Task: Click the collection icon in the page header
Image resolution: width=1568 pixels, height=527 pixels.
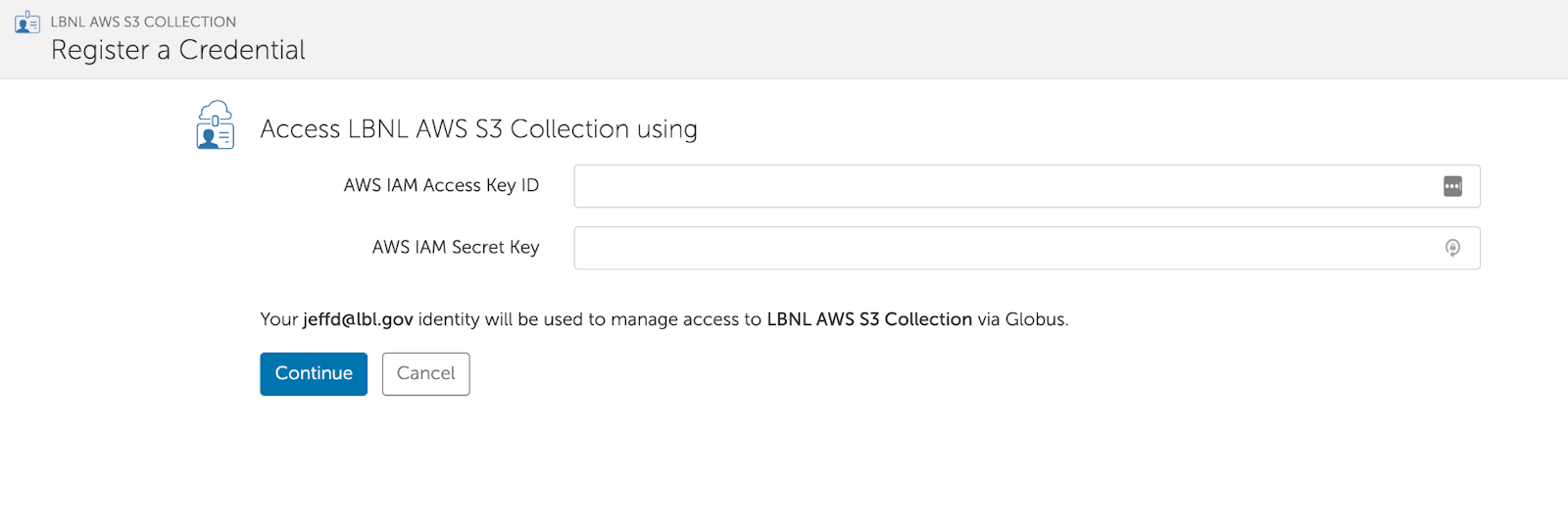Action: click(27, 23)
